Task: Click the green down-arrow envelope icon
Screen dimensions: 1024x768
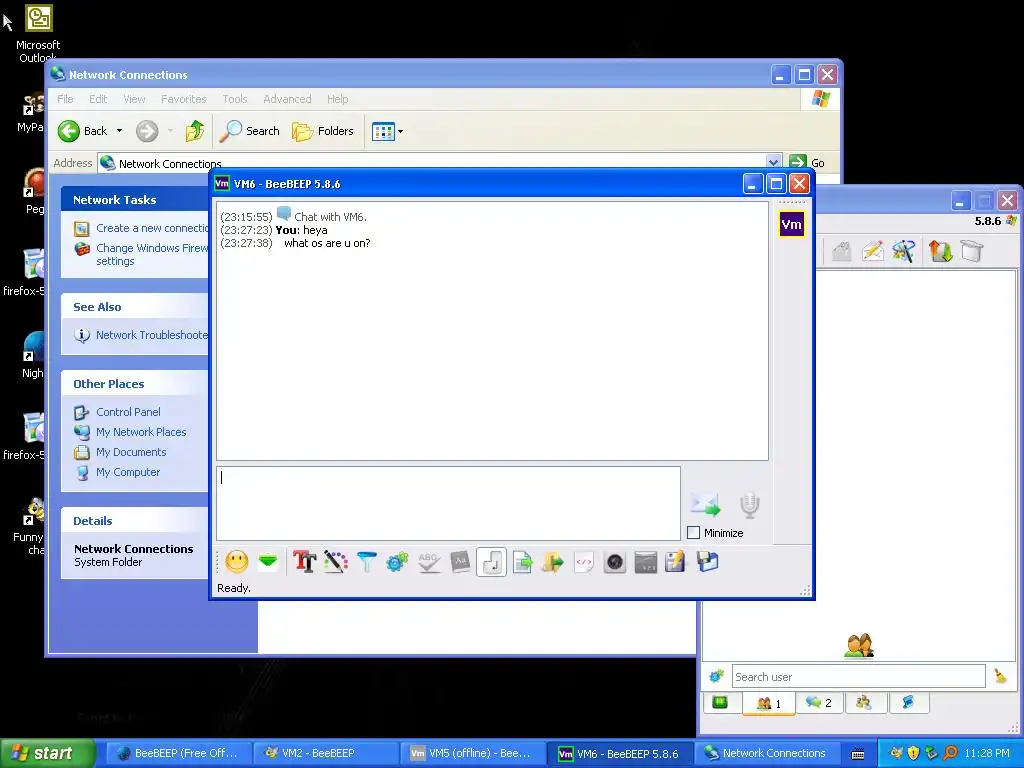Action: pos(268,562)
